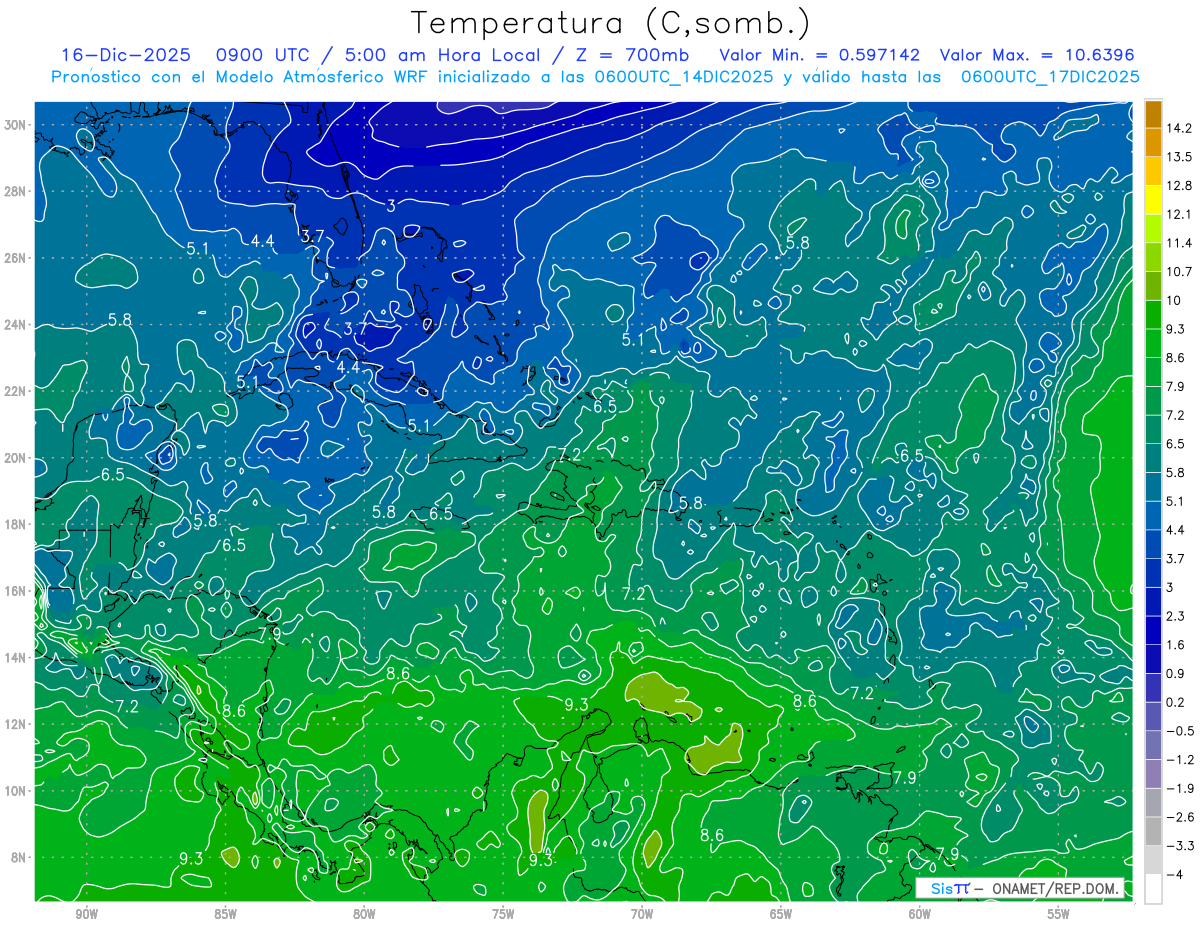Click the 75W longitude axis label
Screen dimensions: 1200x927
(x=503, y=914)
